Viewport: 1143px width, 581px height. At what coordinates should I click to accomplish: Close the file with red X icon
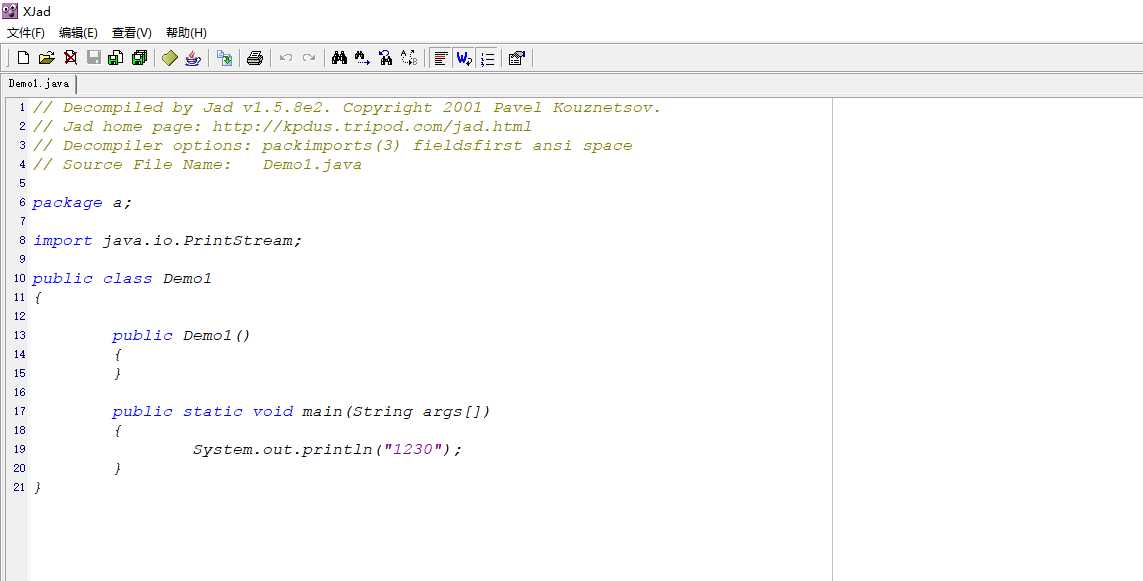[71, 58]
